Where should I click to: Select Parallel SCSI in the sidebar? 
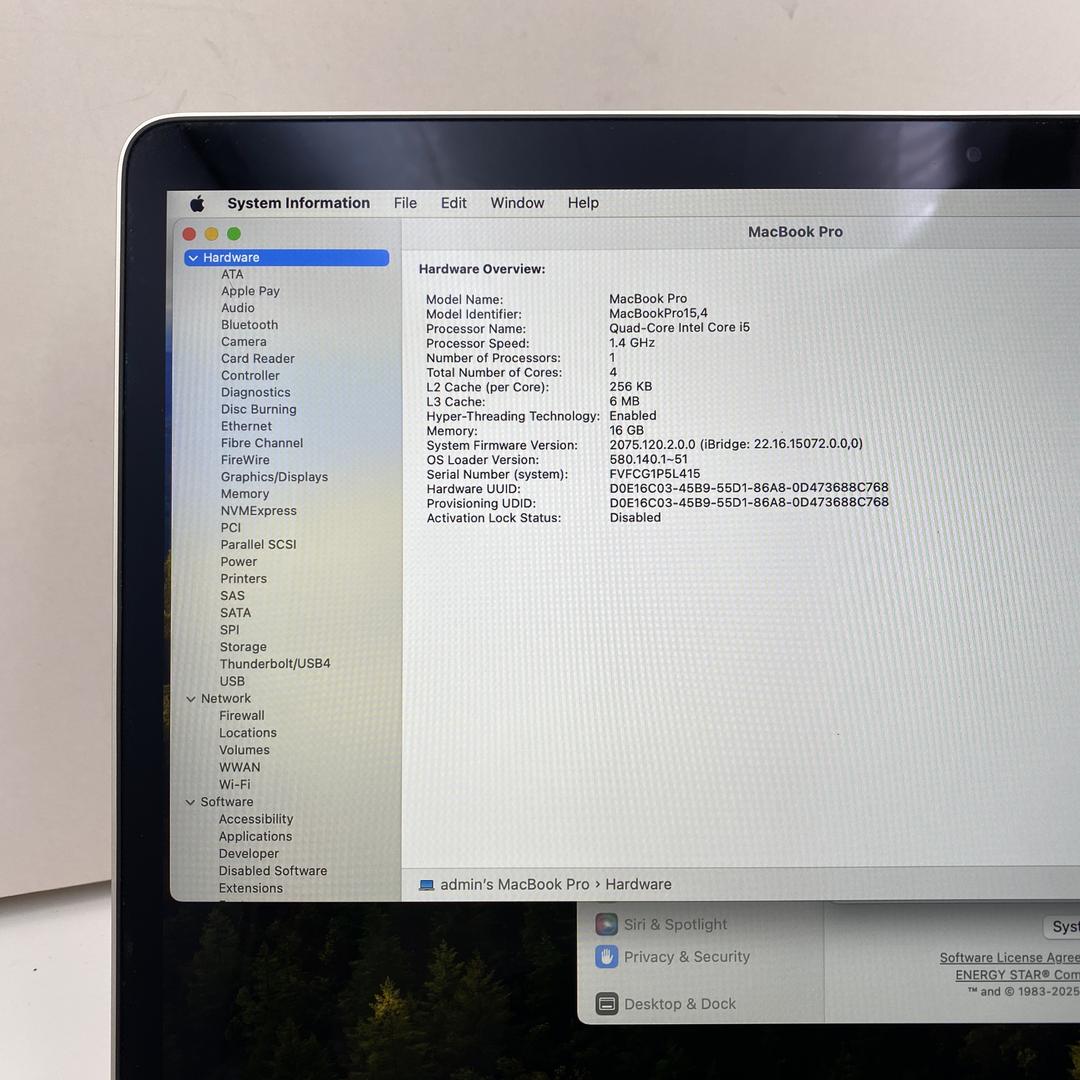point(258,544)
